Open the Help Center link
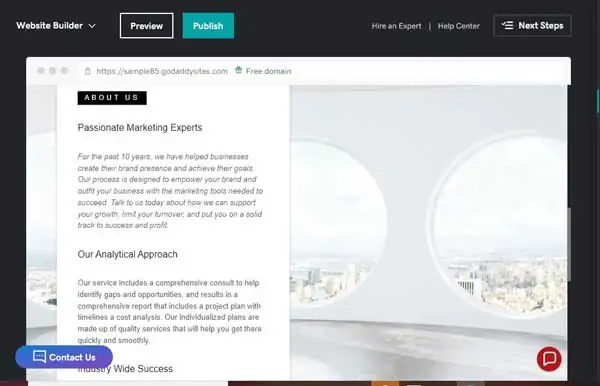 tap(458, 26)
